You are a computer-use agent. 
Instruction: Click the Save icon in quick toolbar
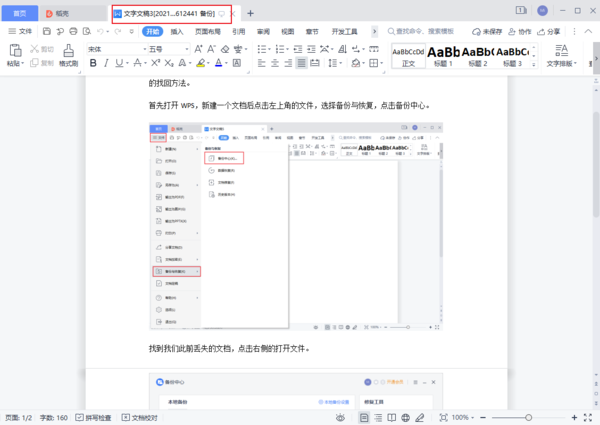click(x=47, y=31)
